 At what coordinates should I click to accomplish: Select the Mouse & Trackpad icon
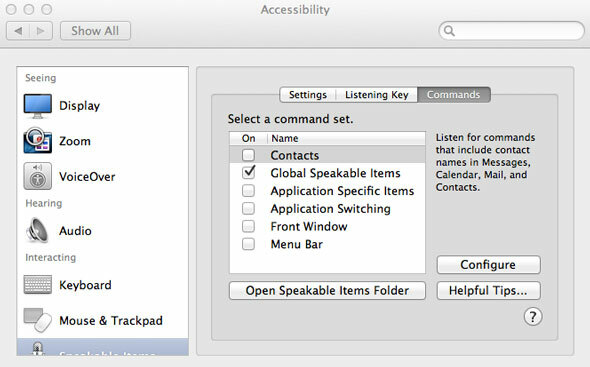38,320
